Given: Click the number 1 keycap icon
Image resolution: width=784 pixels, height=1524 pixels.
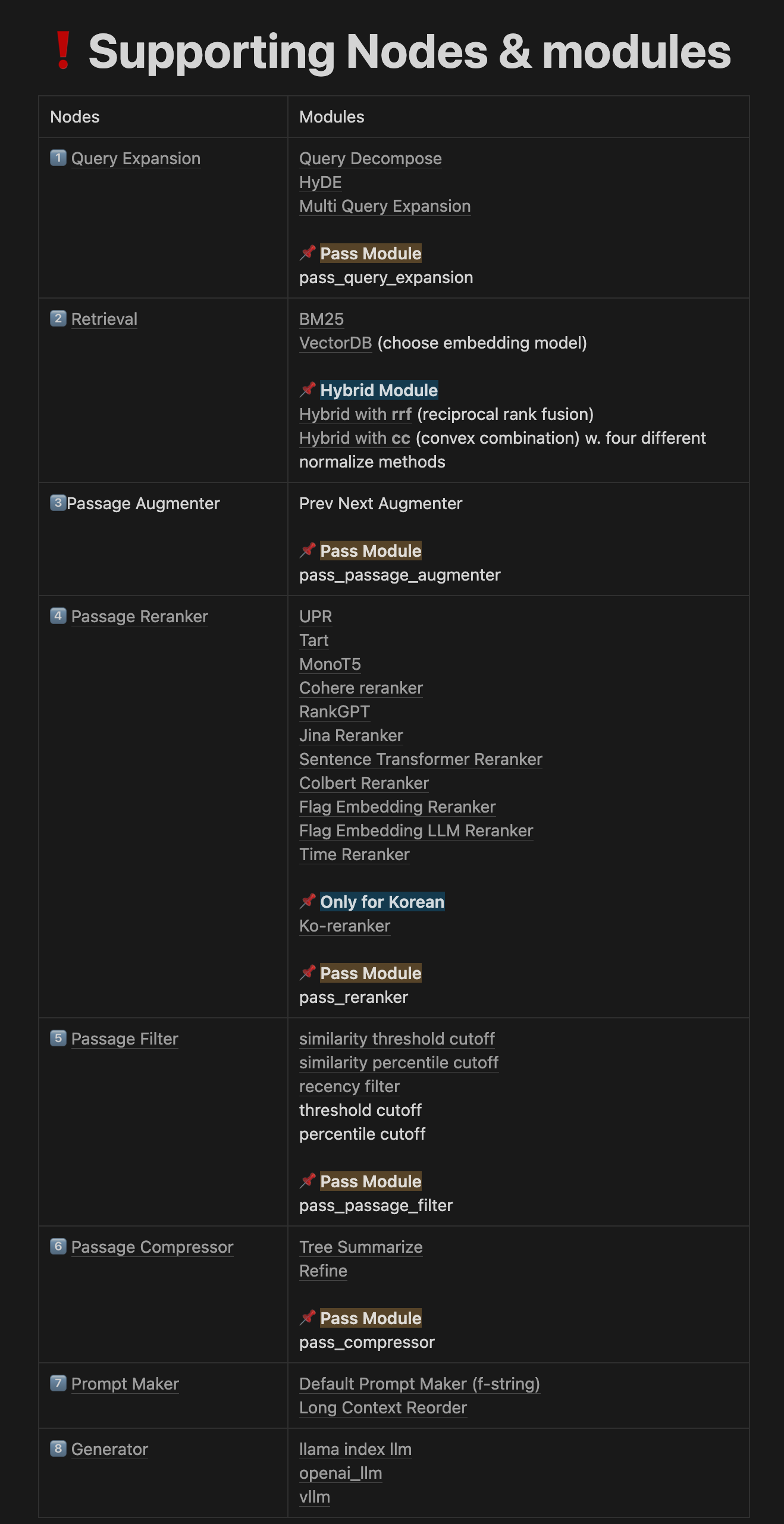Looking at the screenshot, I should click(58, 158).
